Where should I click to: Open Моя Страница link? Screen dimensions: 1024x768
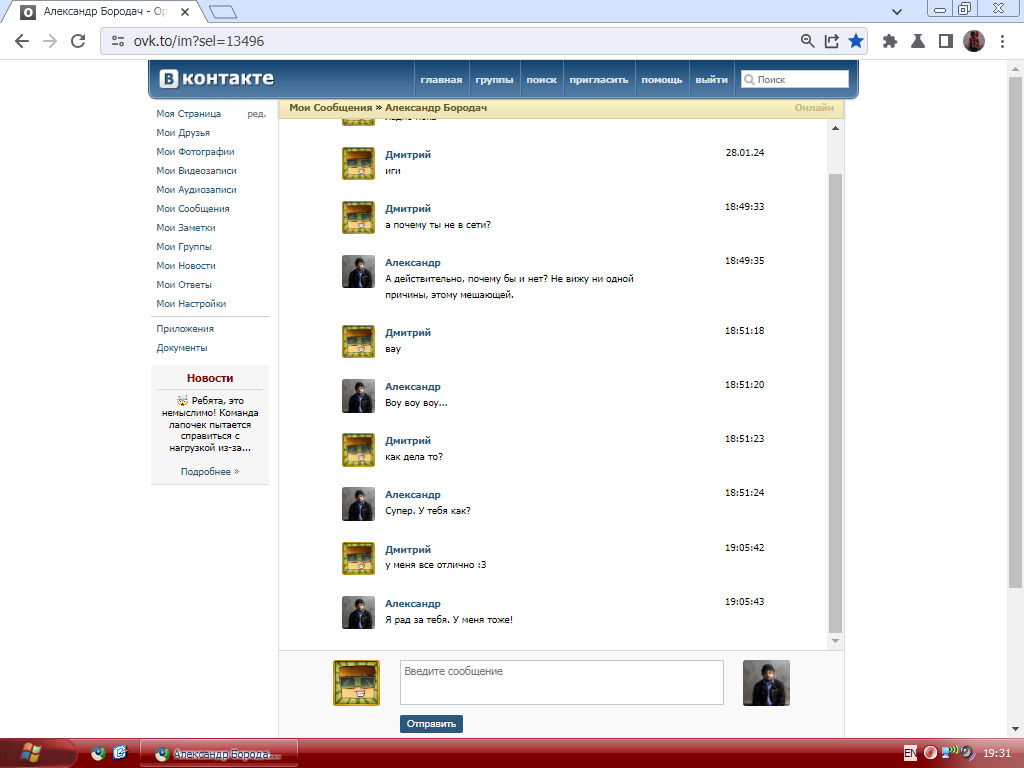pyautogui.click(x=189, y=114)
